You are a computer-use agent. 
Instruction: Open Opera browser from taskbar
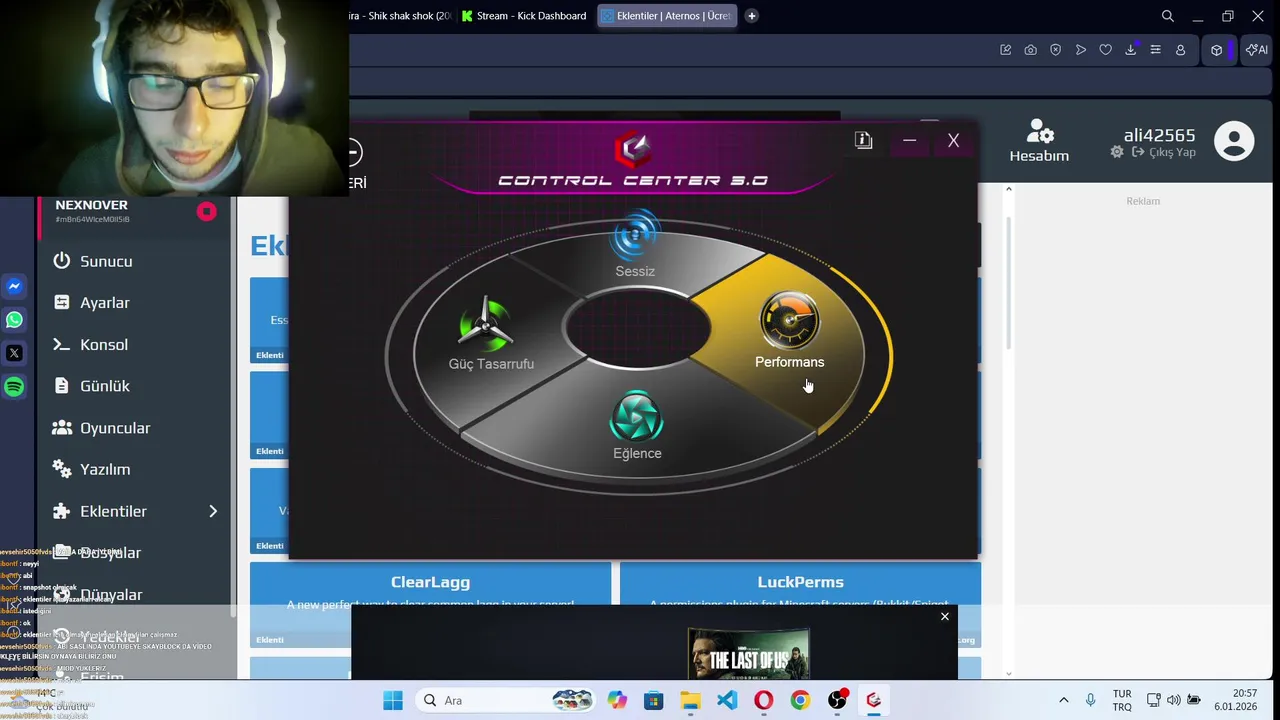(x=763, y=700)
